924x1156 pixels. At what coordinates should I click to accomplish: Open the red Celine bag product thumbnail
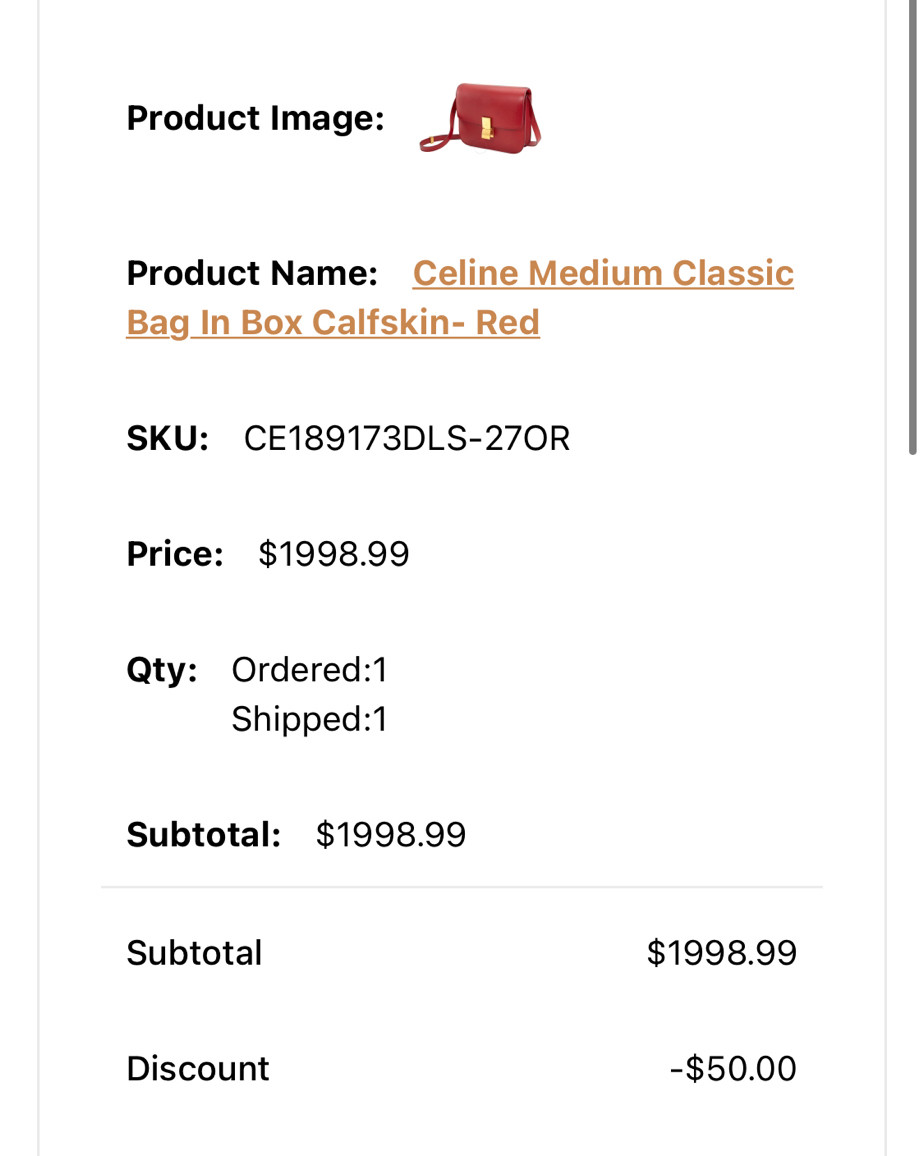[x=480, y=118]
